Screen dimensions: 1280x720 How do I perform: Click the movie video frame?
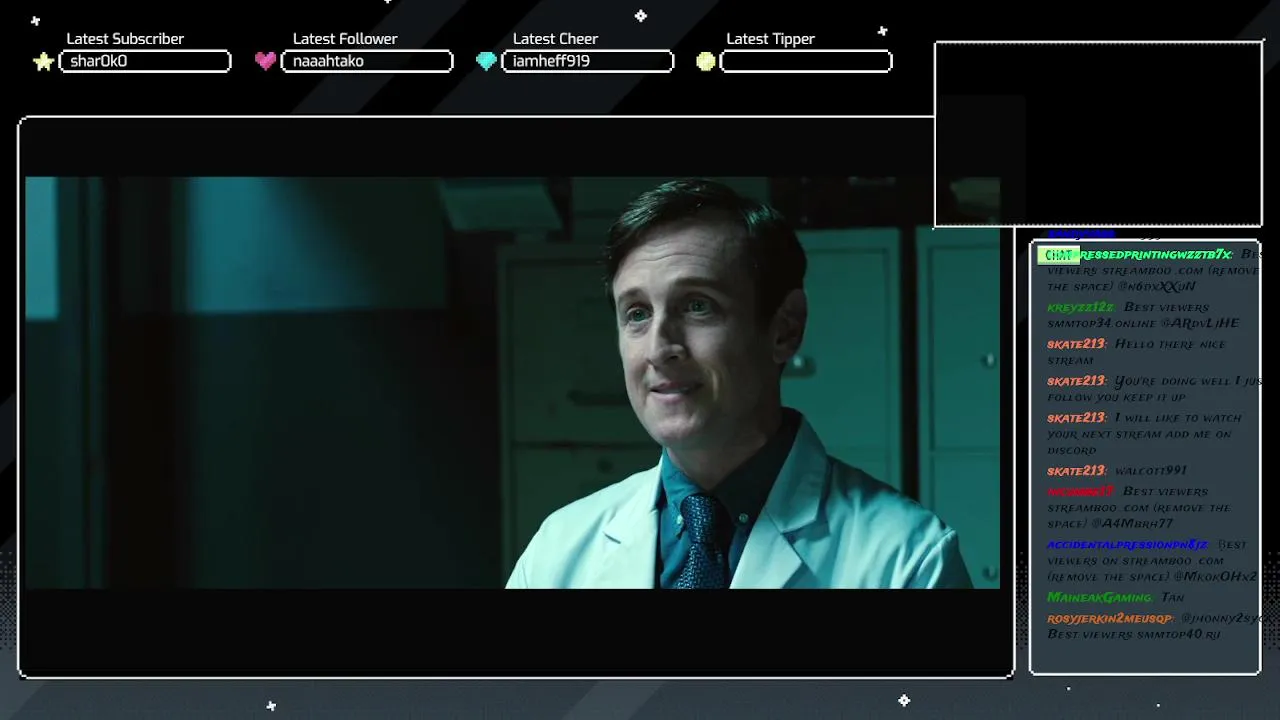click(512, 383)
